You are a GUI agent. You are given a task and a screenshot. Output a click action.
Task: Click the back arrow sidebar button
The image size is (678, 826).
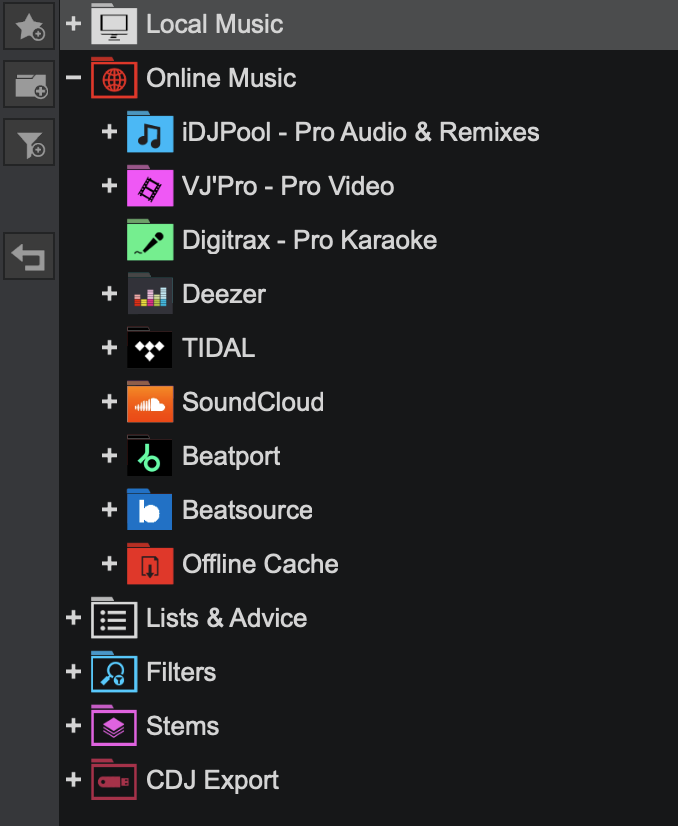tap(28, 257)
